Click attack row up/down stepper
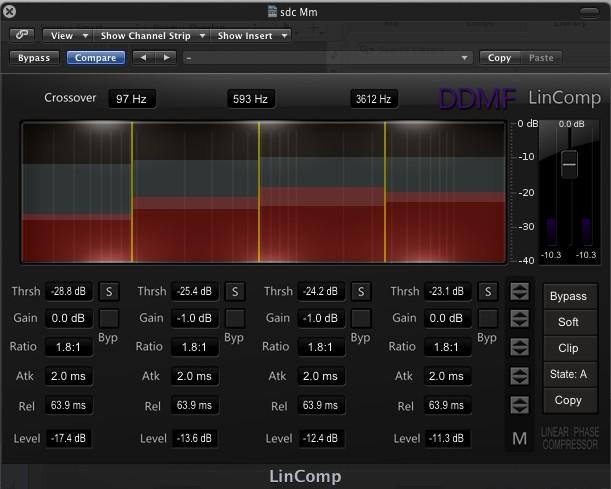611x489 pixels. (519, 376)
